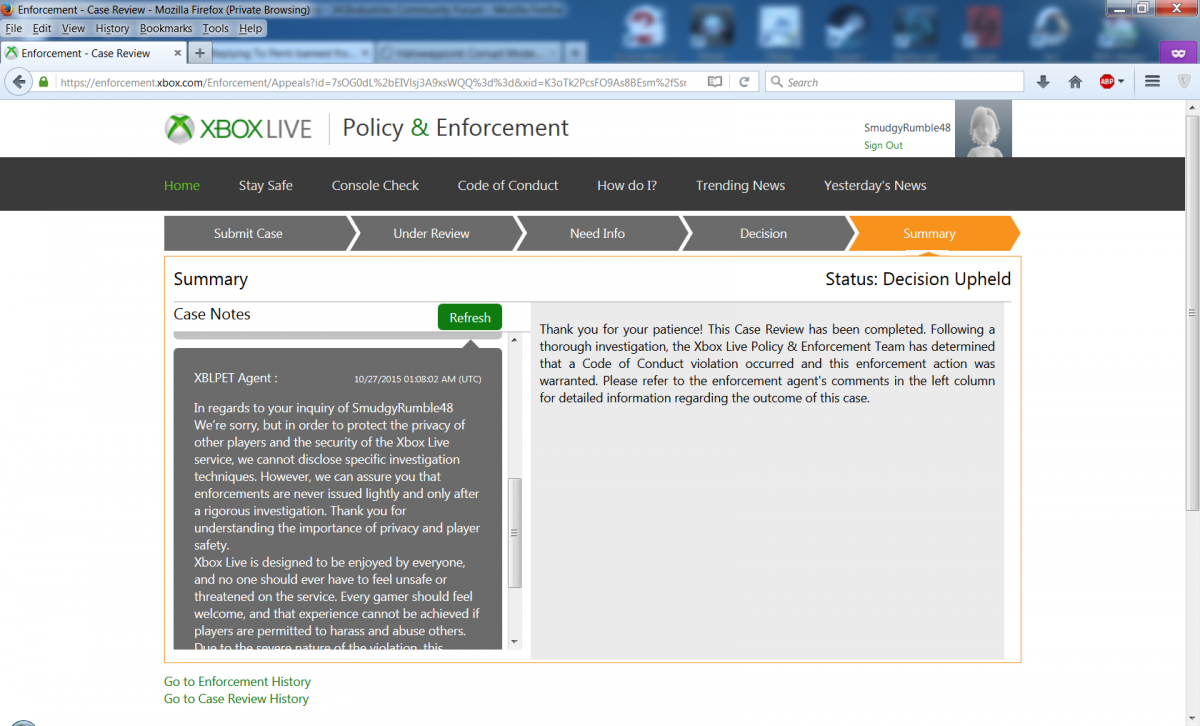Toggle Reader View icon in address bar
This screenshot has height=726, width=1200.
tap(714, 82)
